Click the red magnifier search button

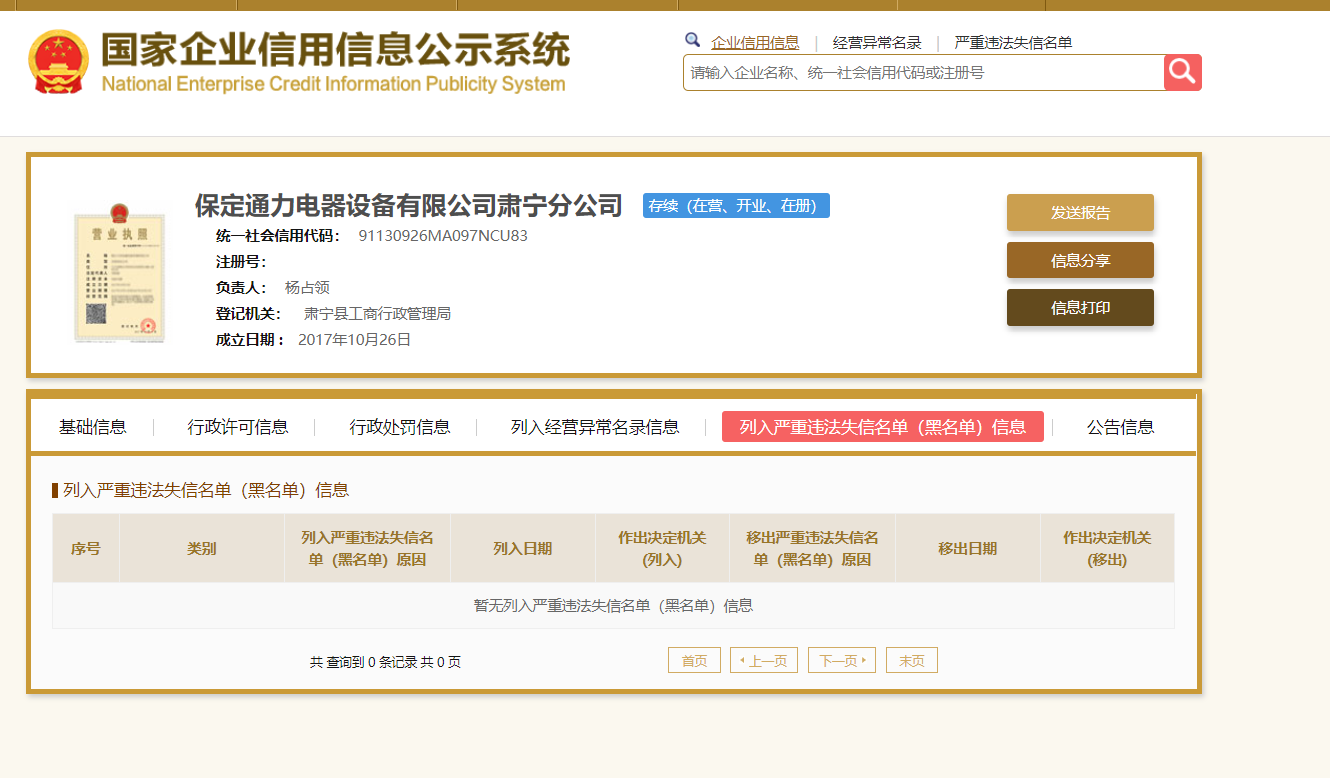[1183, 72]
